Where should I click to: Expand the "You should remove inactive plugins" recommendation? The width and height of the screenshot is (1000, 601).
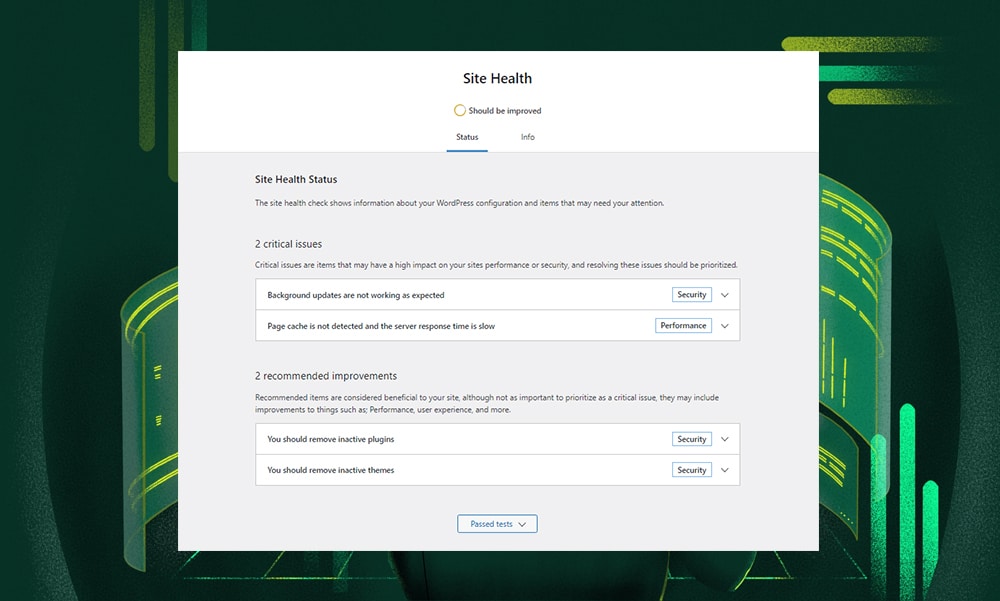pyautogui.click(x=725, y=438)
